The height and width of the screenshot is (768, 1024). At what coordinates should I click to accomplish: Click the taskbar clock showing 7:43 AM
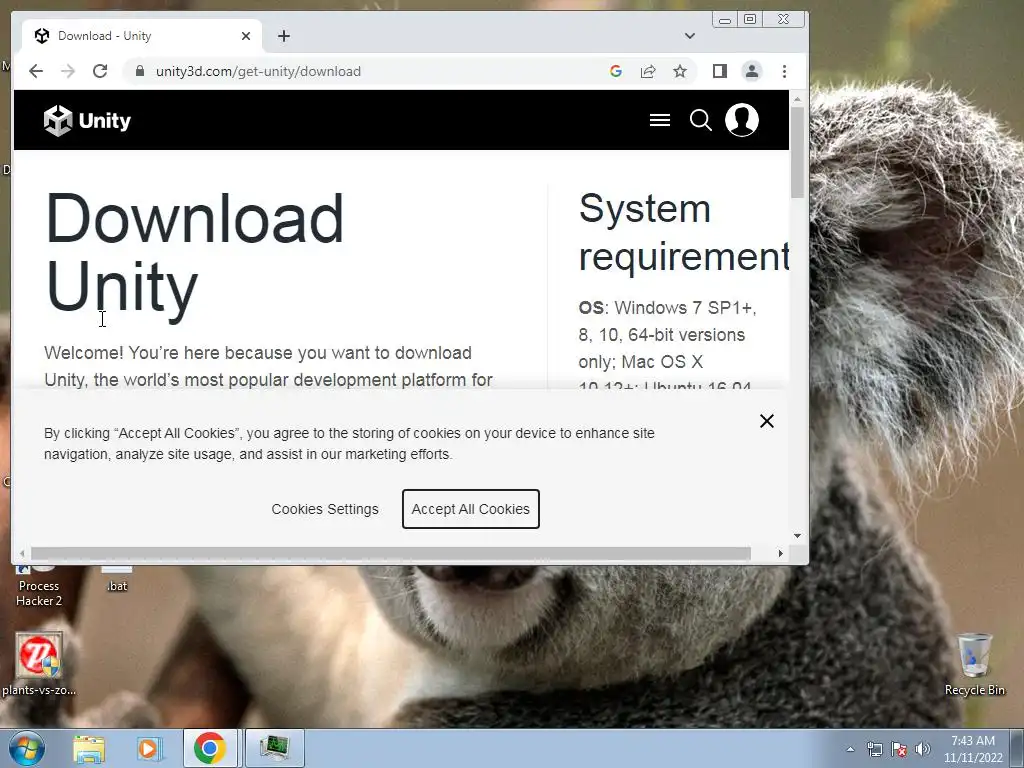coord(973,749)
